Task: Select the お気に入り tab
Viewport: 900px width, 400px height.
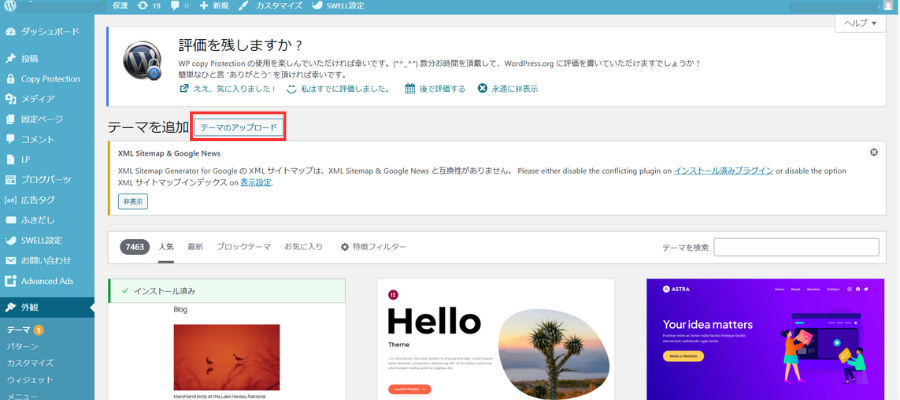Action: coord(304,247)
